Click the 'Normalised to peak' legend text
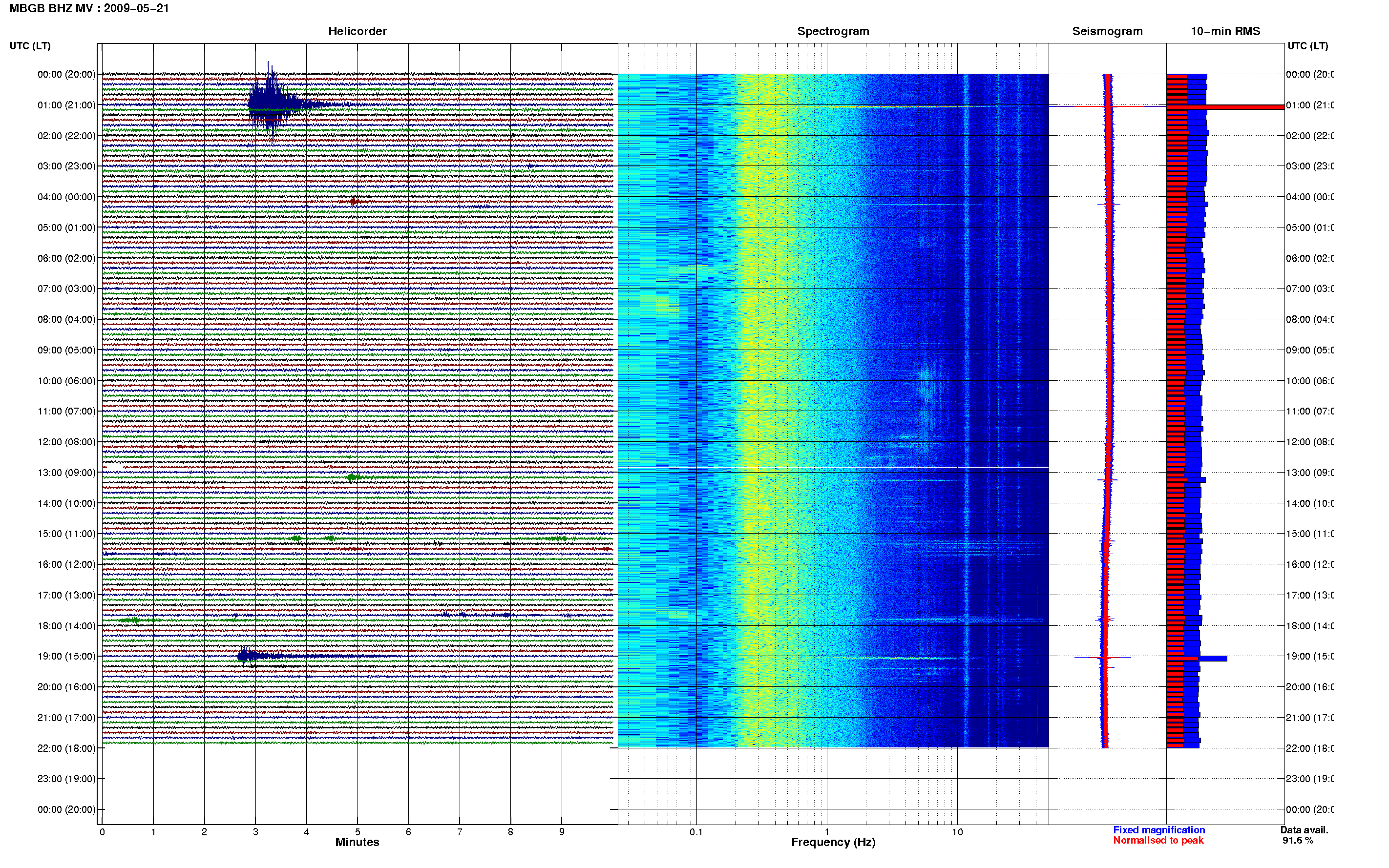 coord(1158,841)
